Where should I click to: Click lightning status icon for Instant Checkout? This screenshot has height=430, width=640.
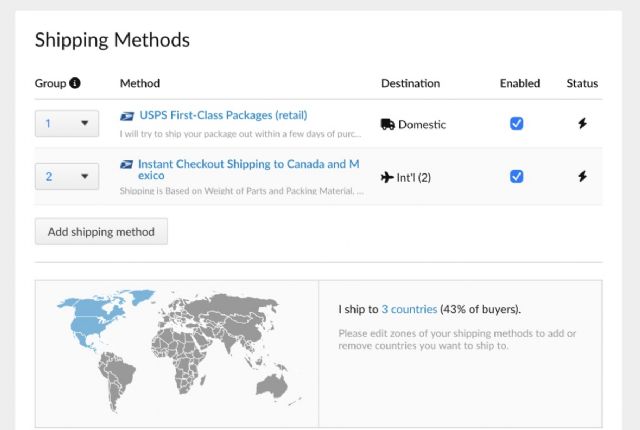click(x=583, y=177)
